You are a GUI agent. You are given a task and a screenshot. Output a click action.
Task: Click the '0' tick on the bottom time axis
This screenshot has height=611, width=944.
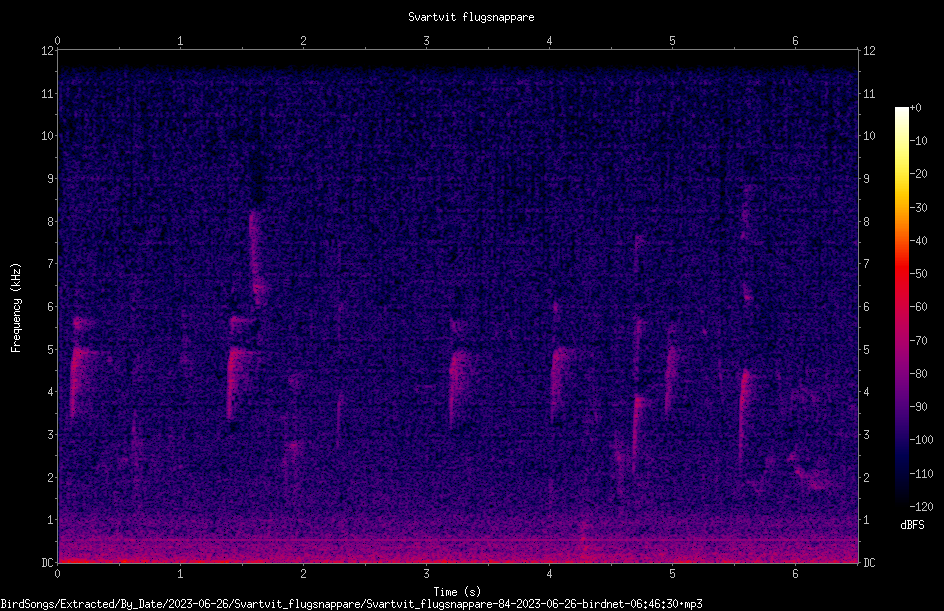[x=57, y=574]
